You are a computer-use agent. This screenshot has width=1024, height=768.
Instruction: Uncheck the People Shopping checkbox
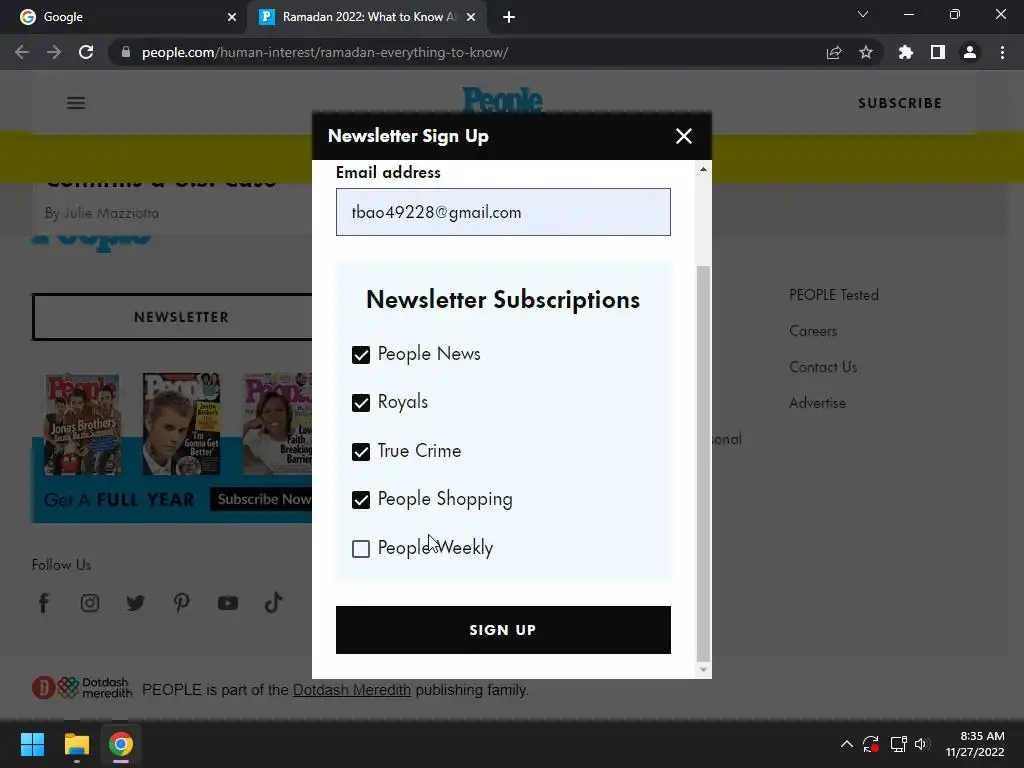360,500
